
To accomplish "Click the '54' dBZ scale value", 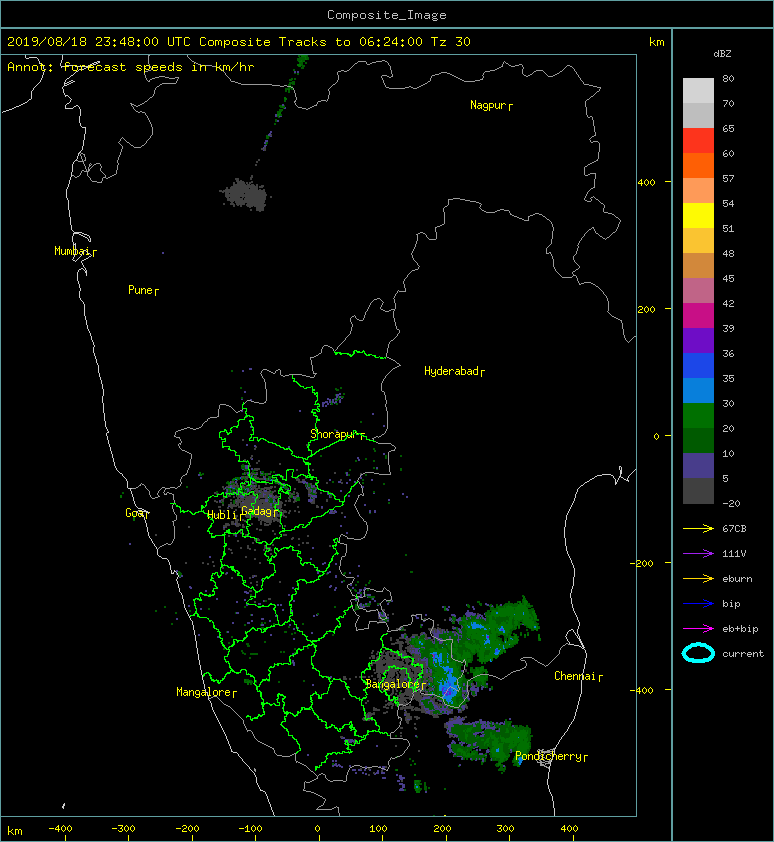I will point(728,204).
